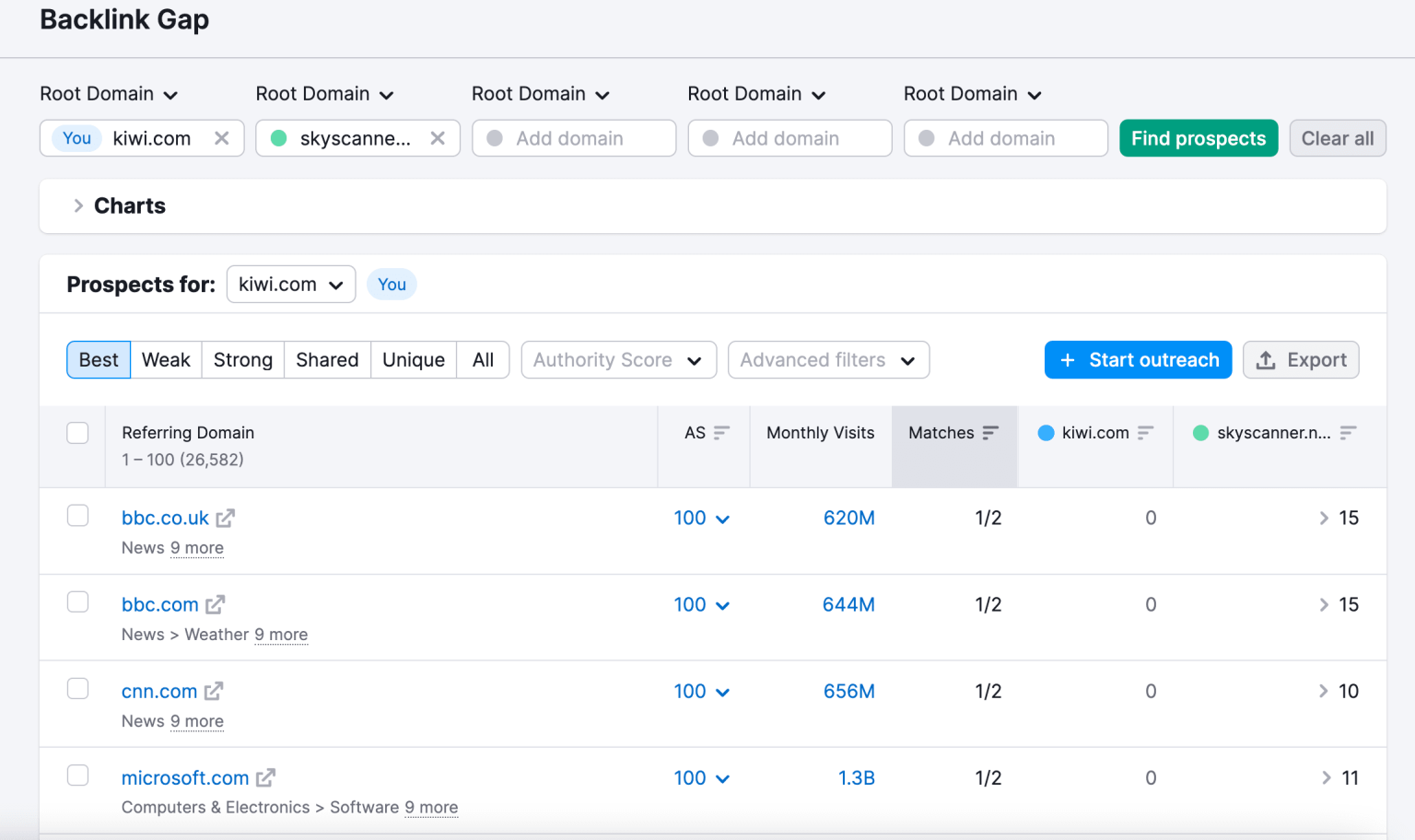Image resolution: width=1415 pixels, height=840 pixels.
Task: Remove kiwi.com using its X icon
Action: (x=222, y=138)
